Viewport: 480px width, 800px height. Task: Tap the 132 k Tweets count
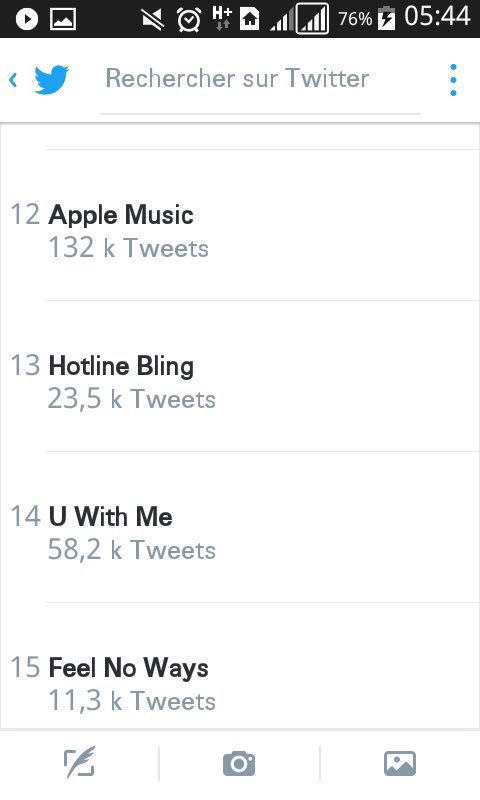(128, 248)
